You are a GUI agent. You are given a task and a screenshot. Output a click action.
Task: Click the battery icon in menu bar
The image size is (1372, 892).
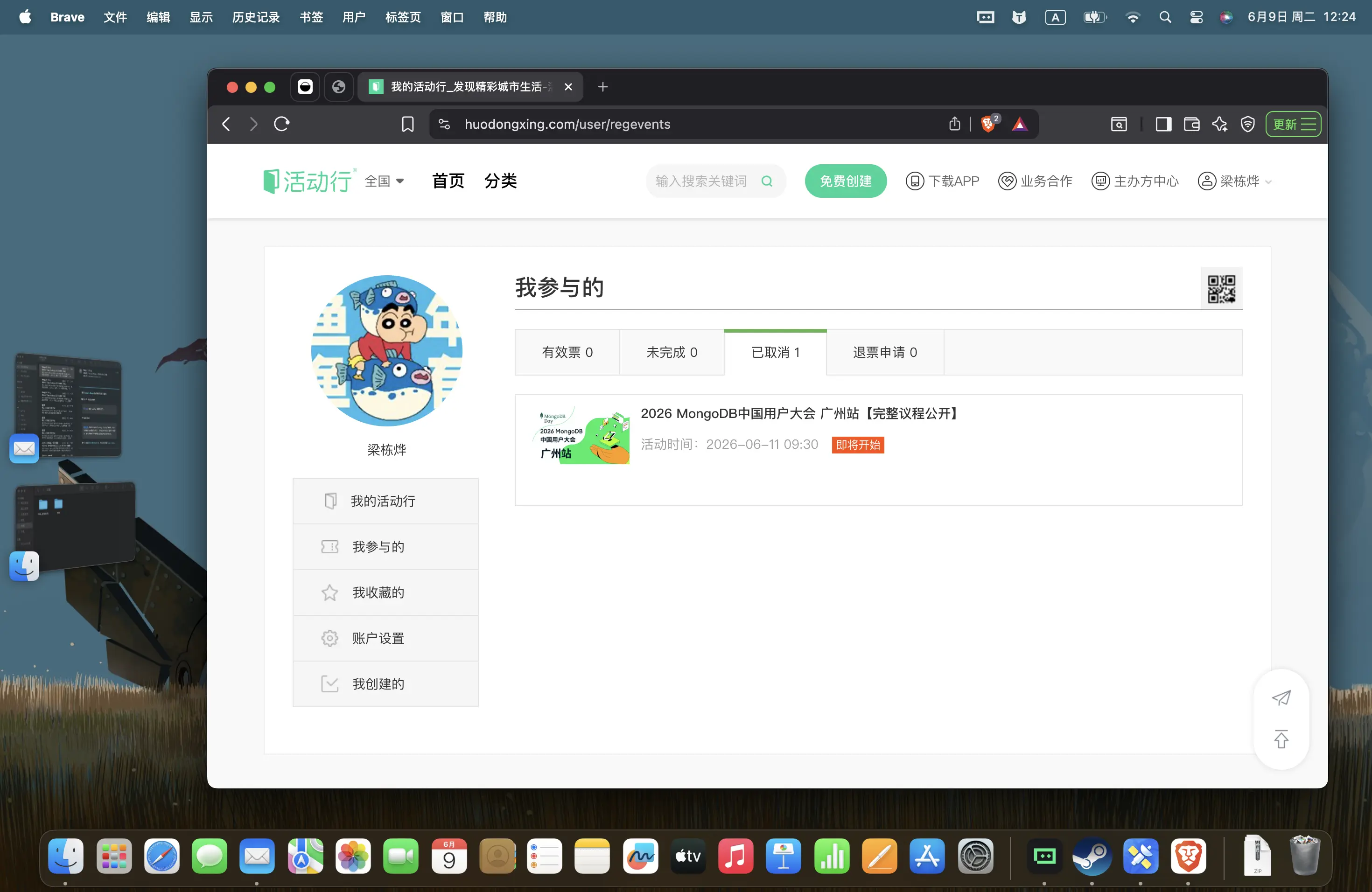1095,17
